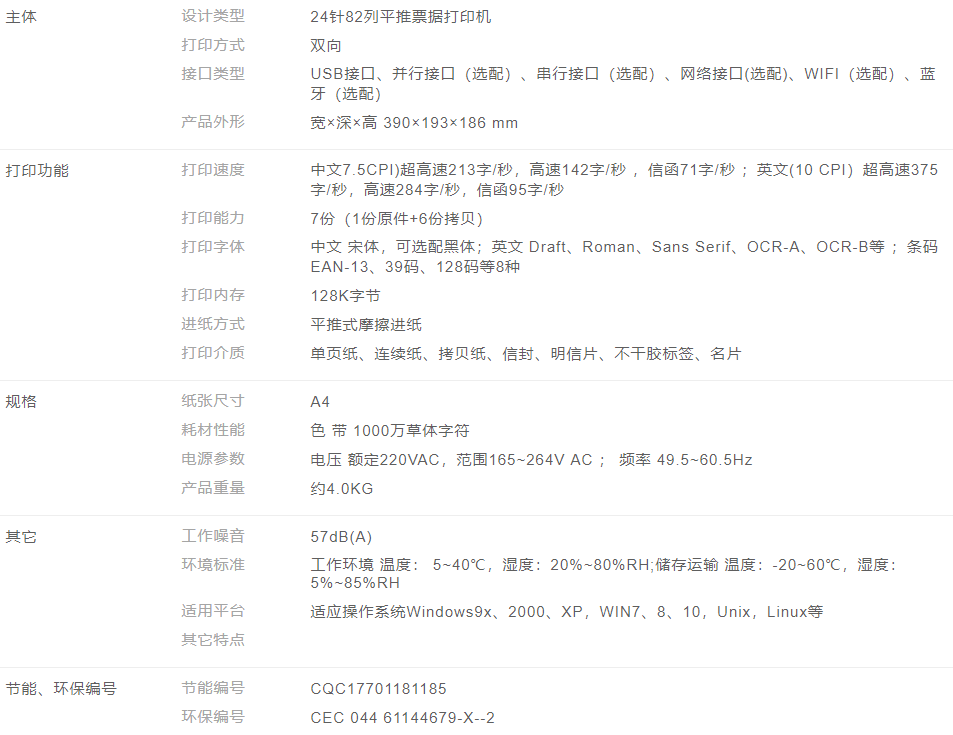953x735 pixels.
Task: Click the 打印介质 label
Action: [x=212, y=353]
